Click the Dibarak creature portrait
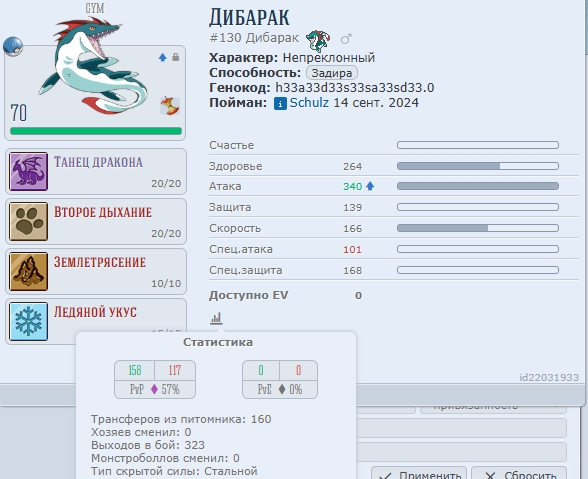This screenshot has height=479, width=588. click(93, 66)
